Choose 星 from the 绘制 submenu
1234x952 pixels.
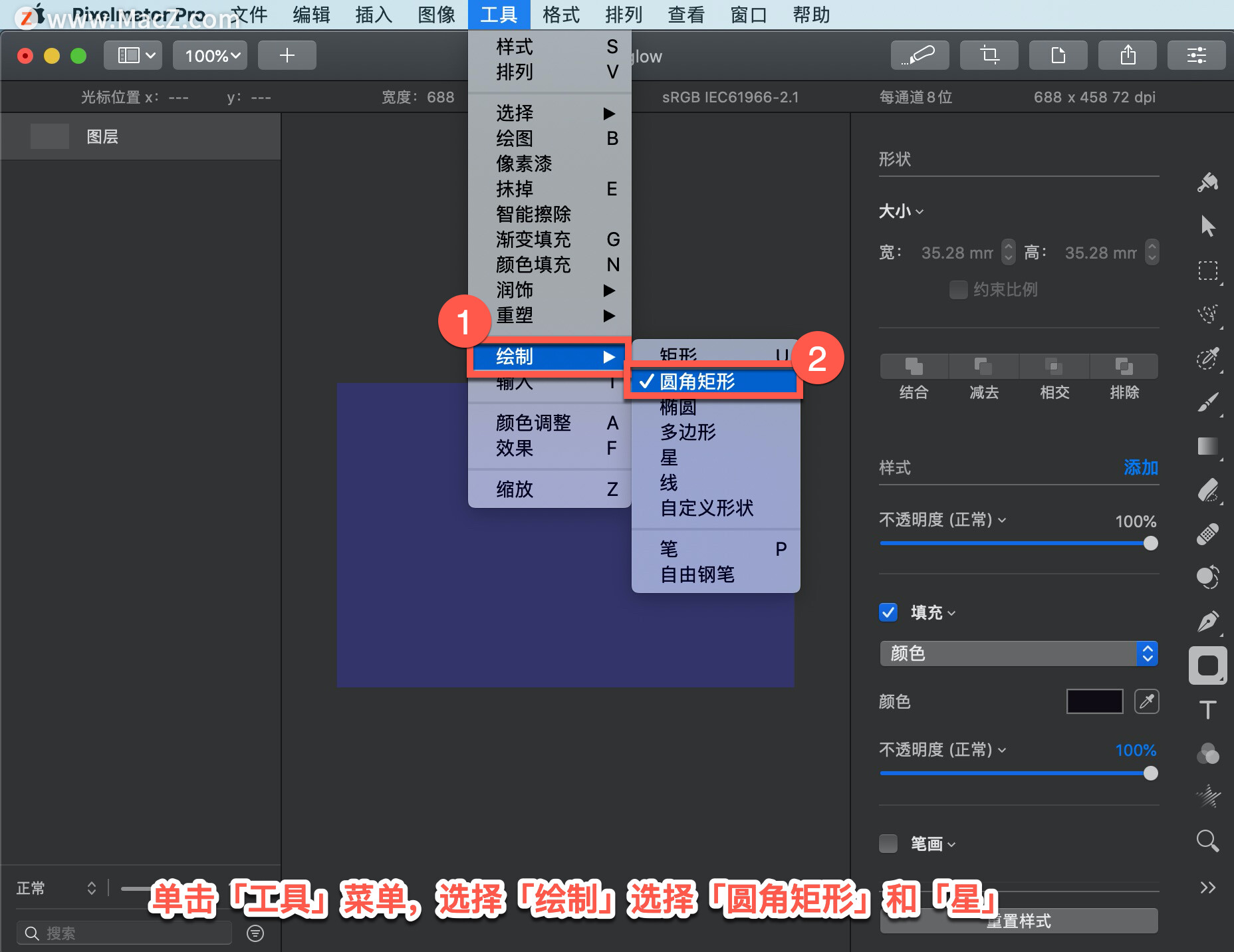715,457
